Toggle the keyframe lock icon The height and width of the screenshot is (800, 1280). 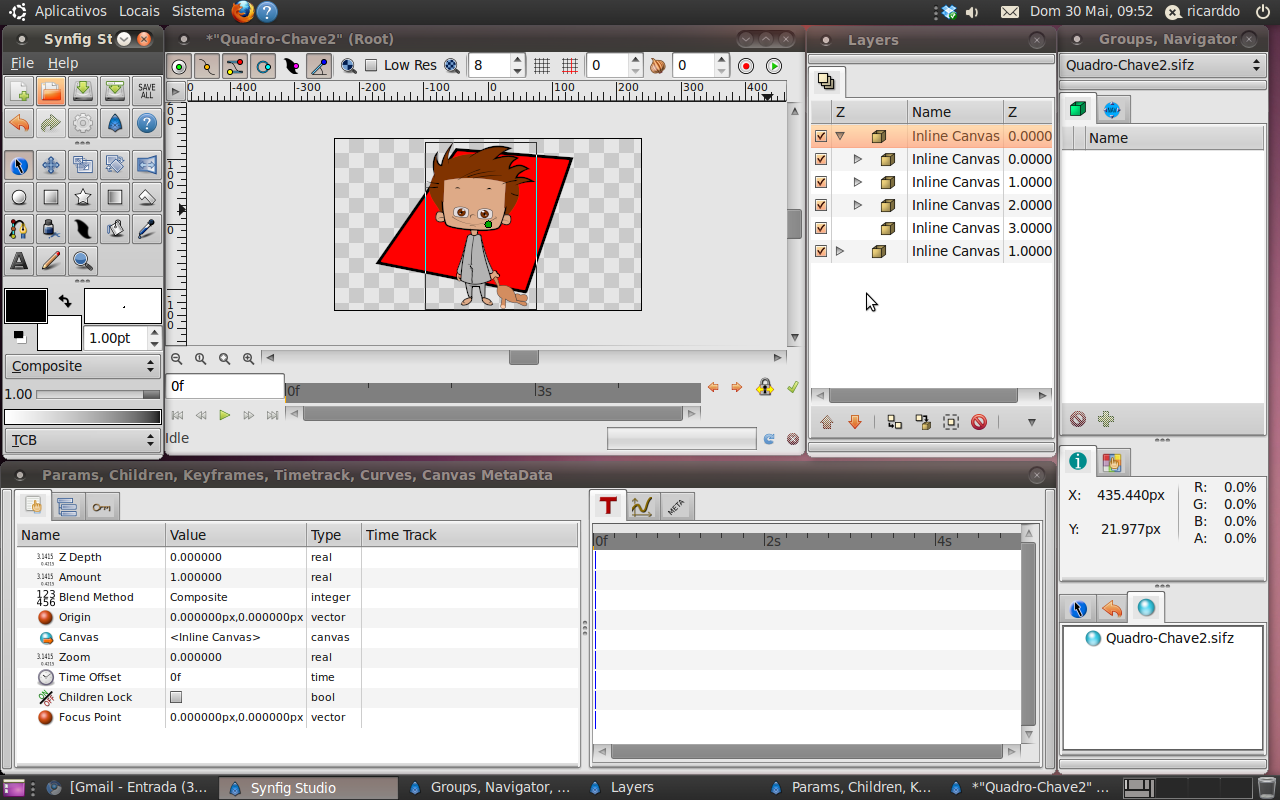tap(765, 387)
